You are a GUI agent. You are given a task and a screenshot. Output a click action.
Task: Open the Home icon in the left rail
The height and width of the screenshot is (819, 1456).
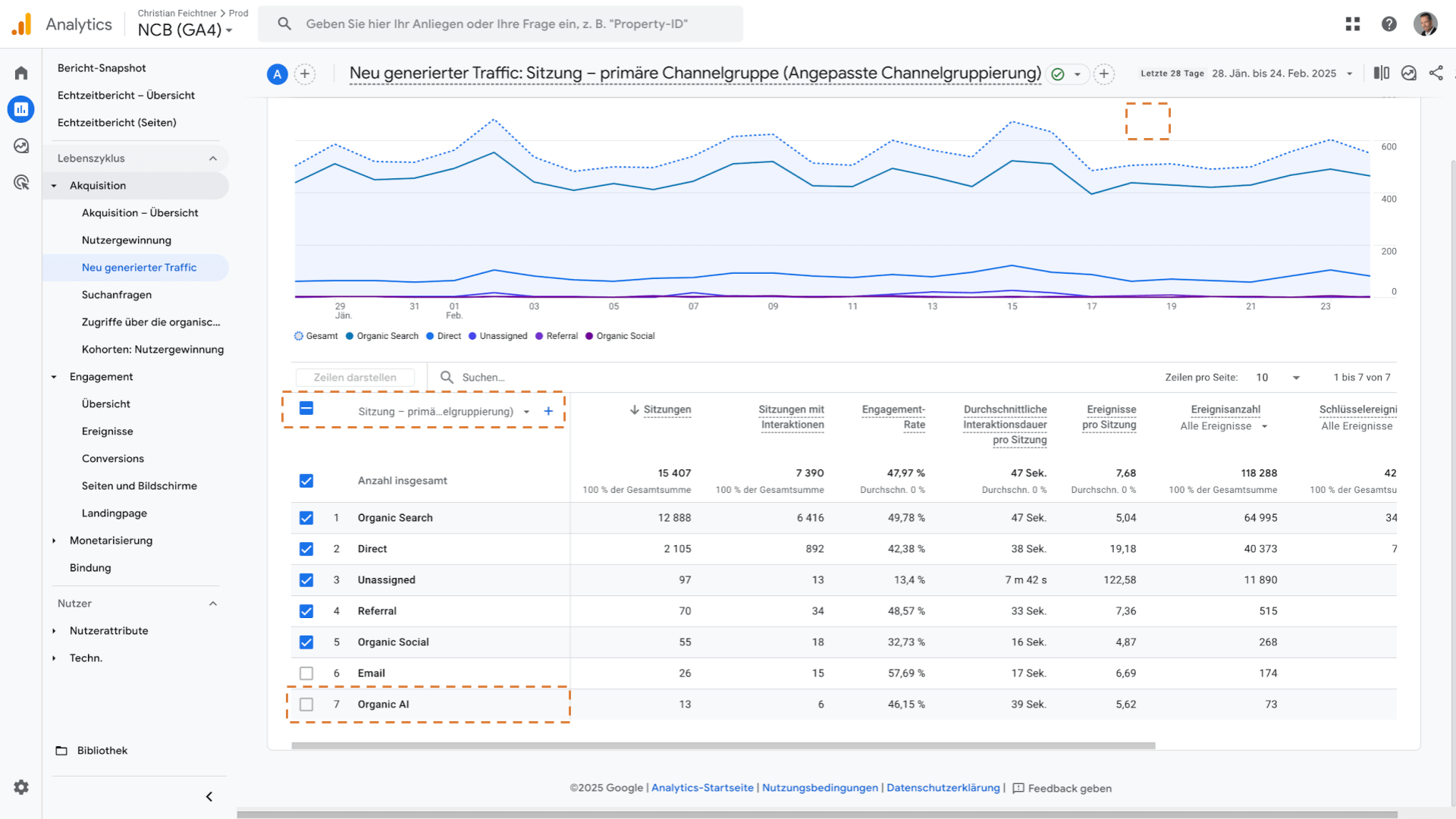click(x=21, y=74)
